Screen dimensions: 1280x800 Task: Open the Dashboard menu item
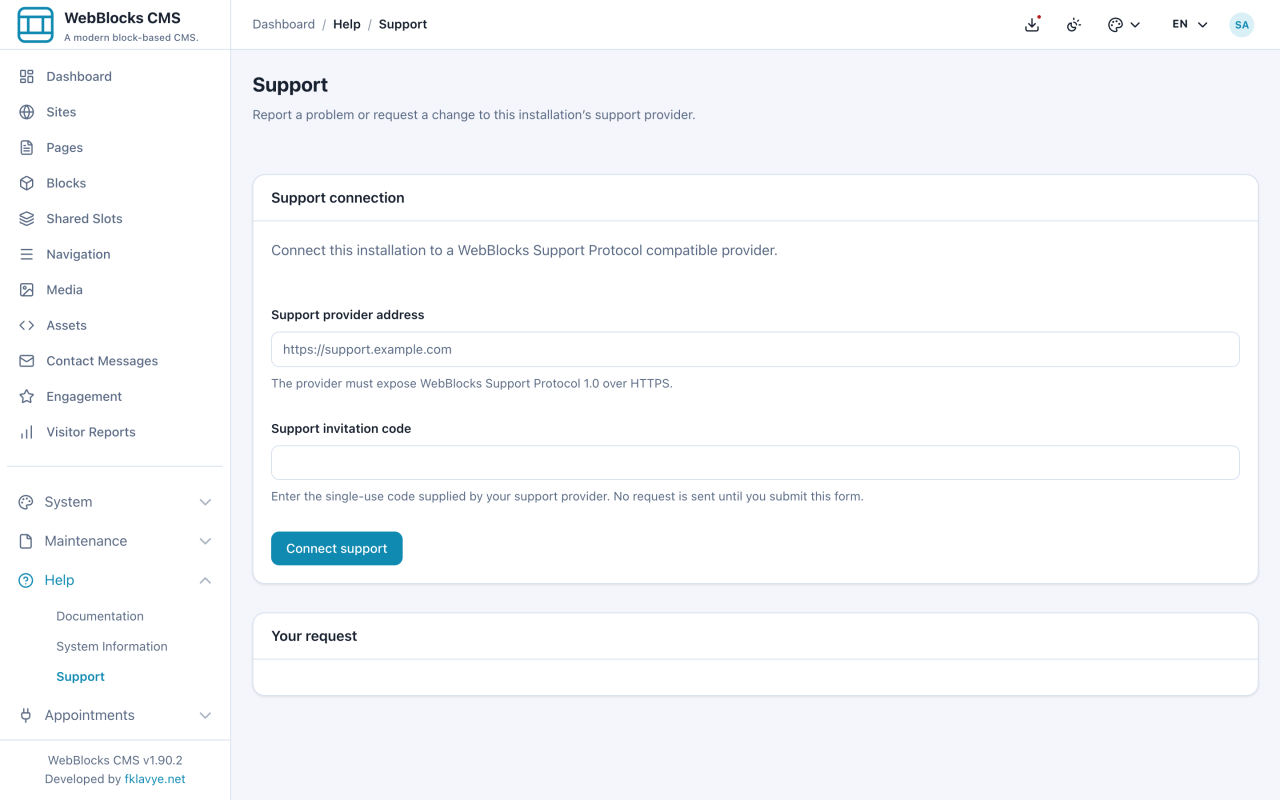pyautogui.click(x=115, y=76)
